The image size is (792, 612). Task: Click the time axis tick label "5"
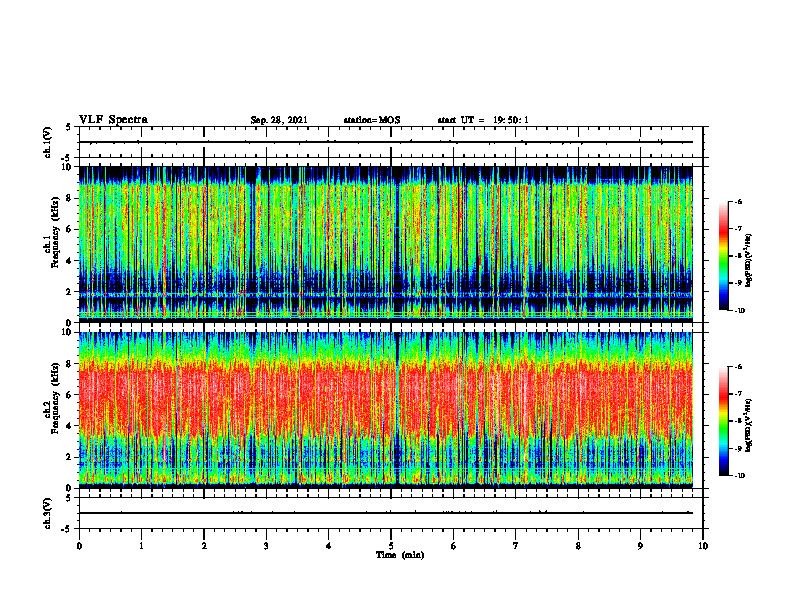click(x=391, y=546)
